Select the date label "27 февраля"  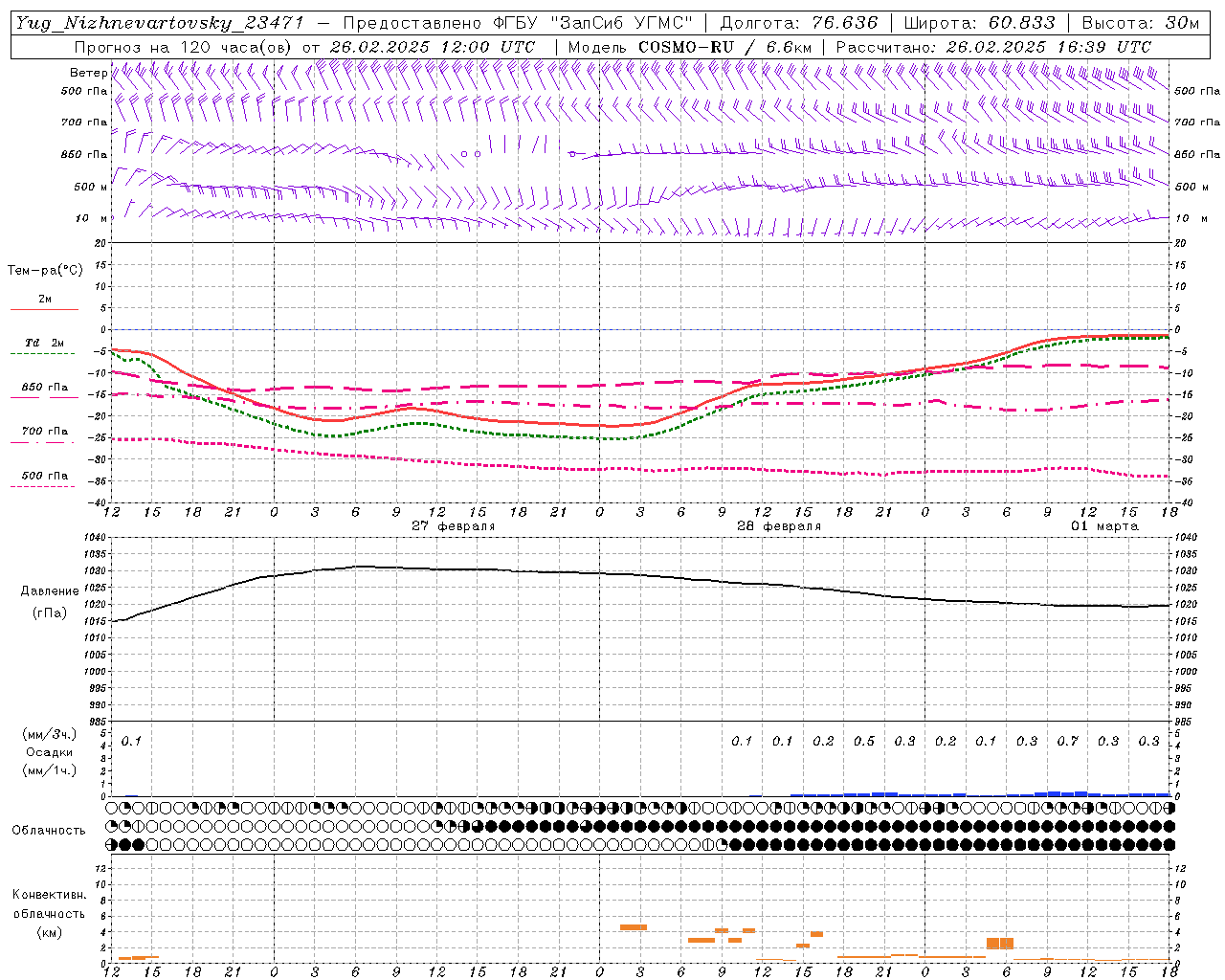coord(453,526)
